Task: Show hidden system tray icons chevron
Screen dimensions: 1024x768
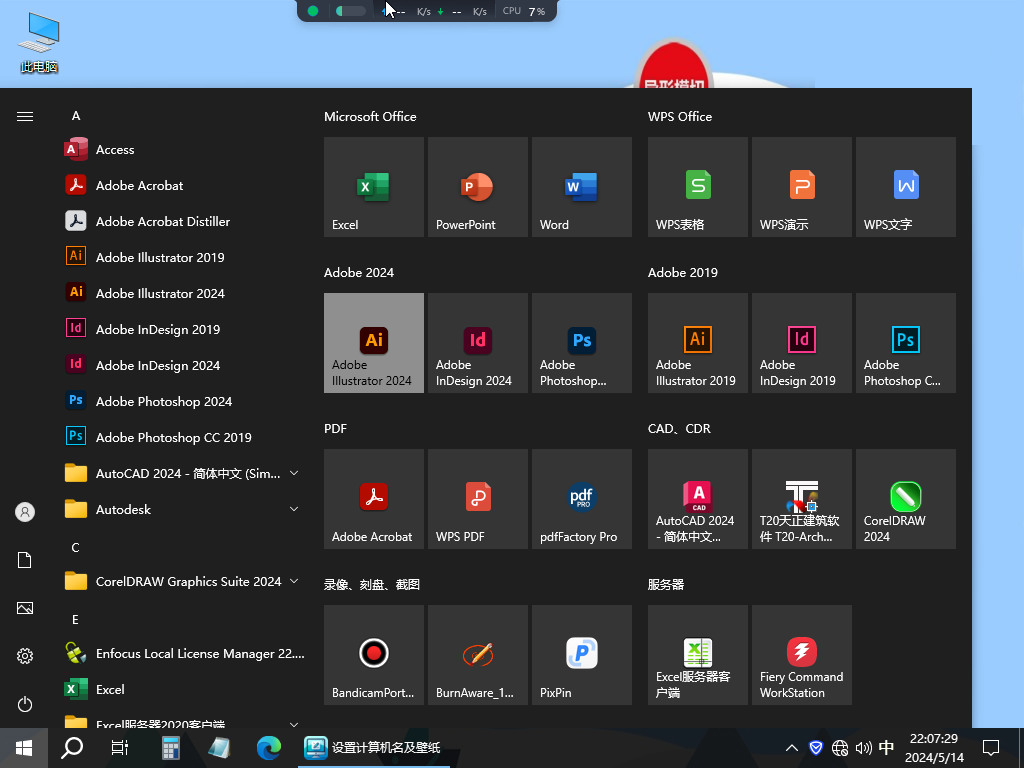Action: (792, 748)
